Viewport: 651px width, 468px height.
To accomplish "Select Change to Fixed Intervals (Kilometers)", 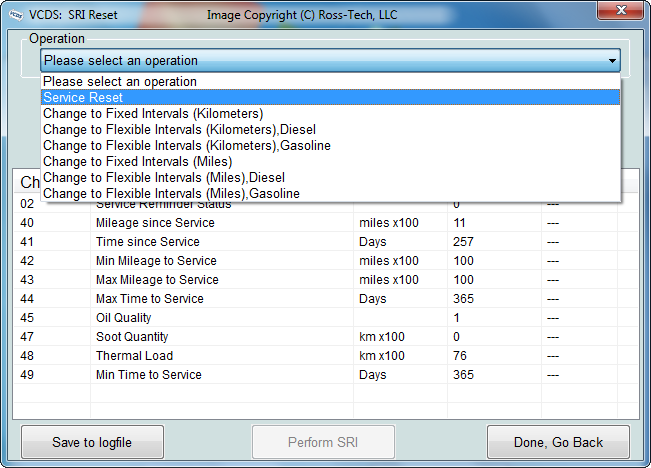I will (153, 114).
